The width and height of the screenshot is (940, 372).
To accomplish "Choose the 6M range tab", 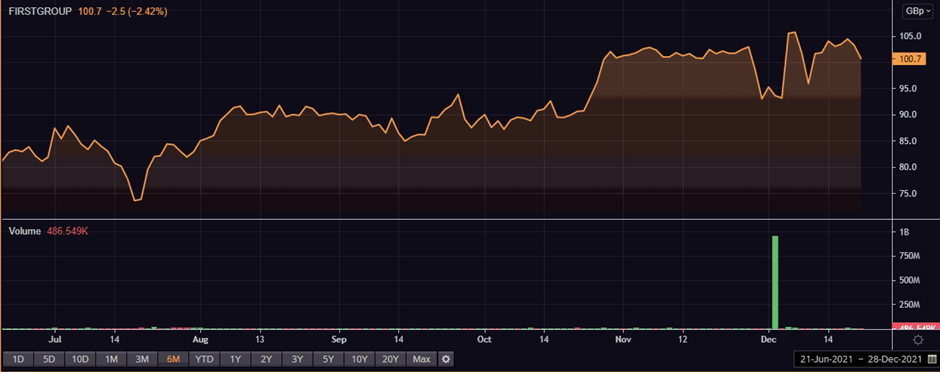I will pos(174,359).
